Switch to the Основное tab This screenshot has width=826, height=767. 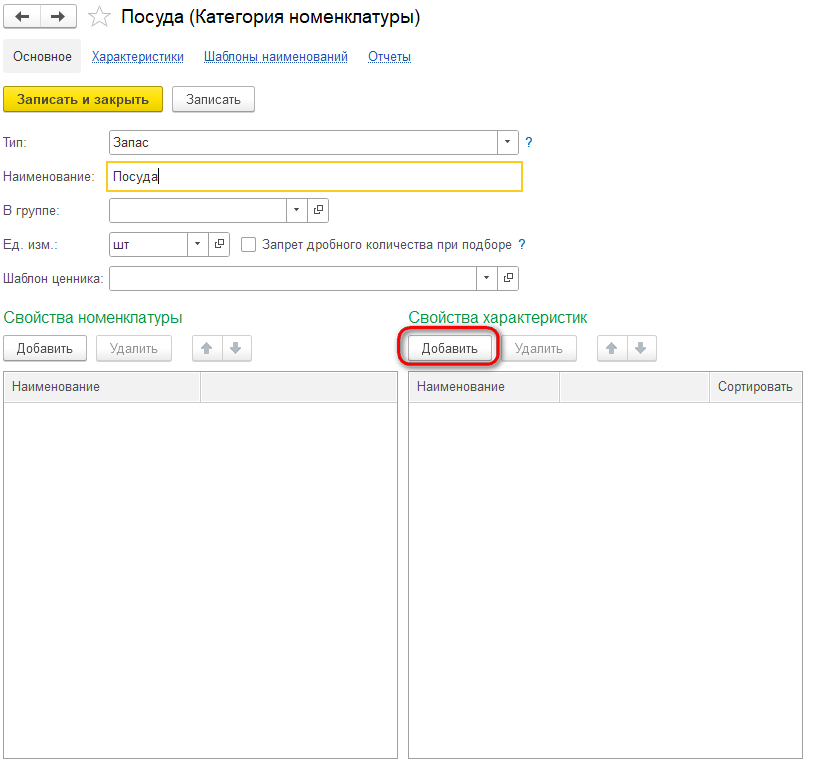coord(42,56)
